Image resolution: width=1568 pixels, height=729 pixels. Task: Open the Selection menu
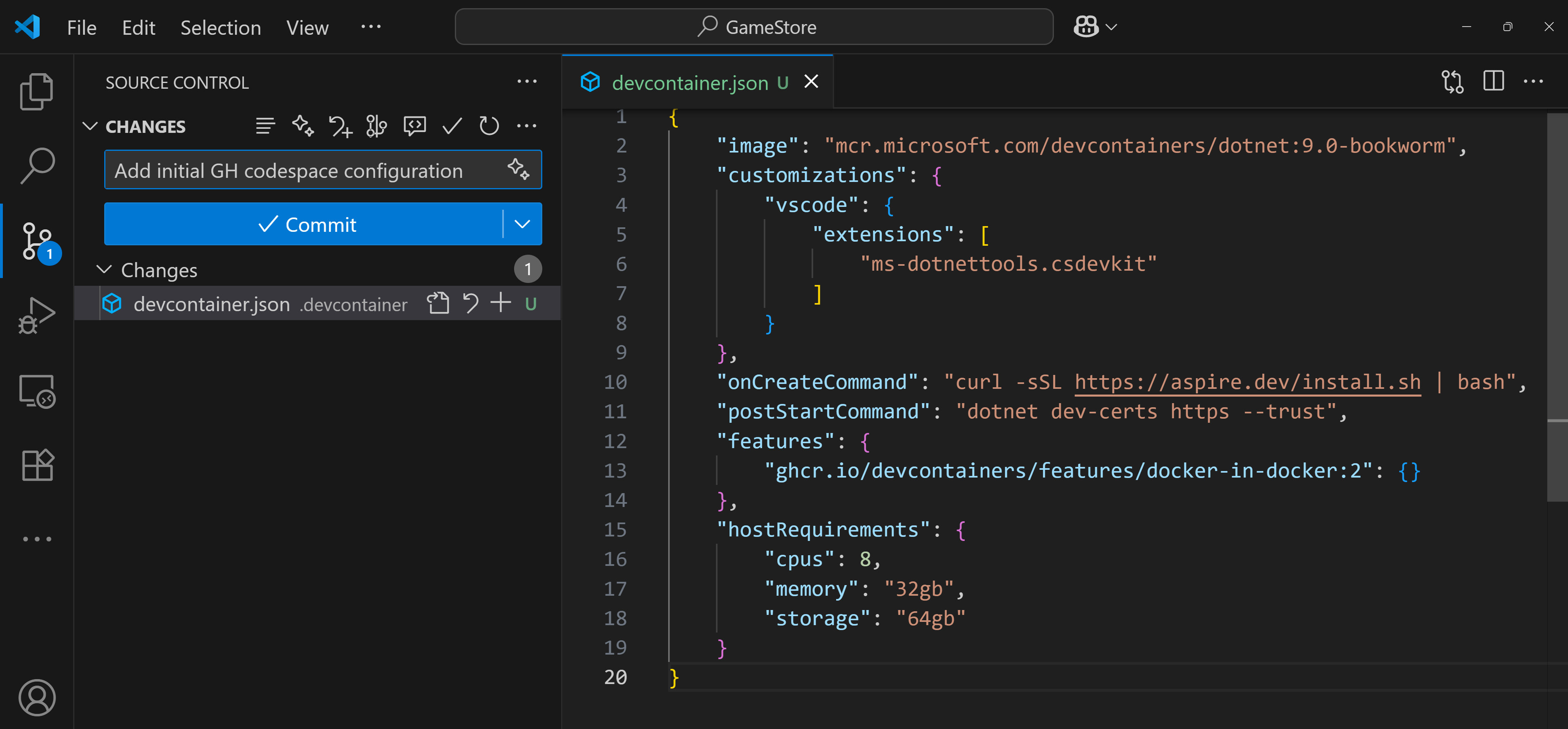click(220, 27)
